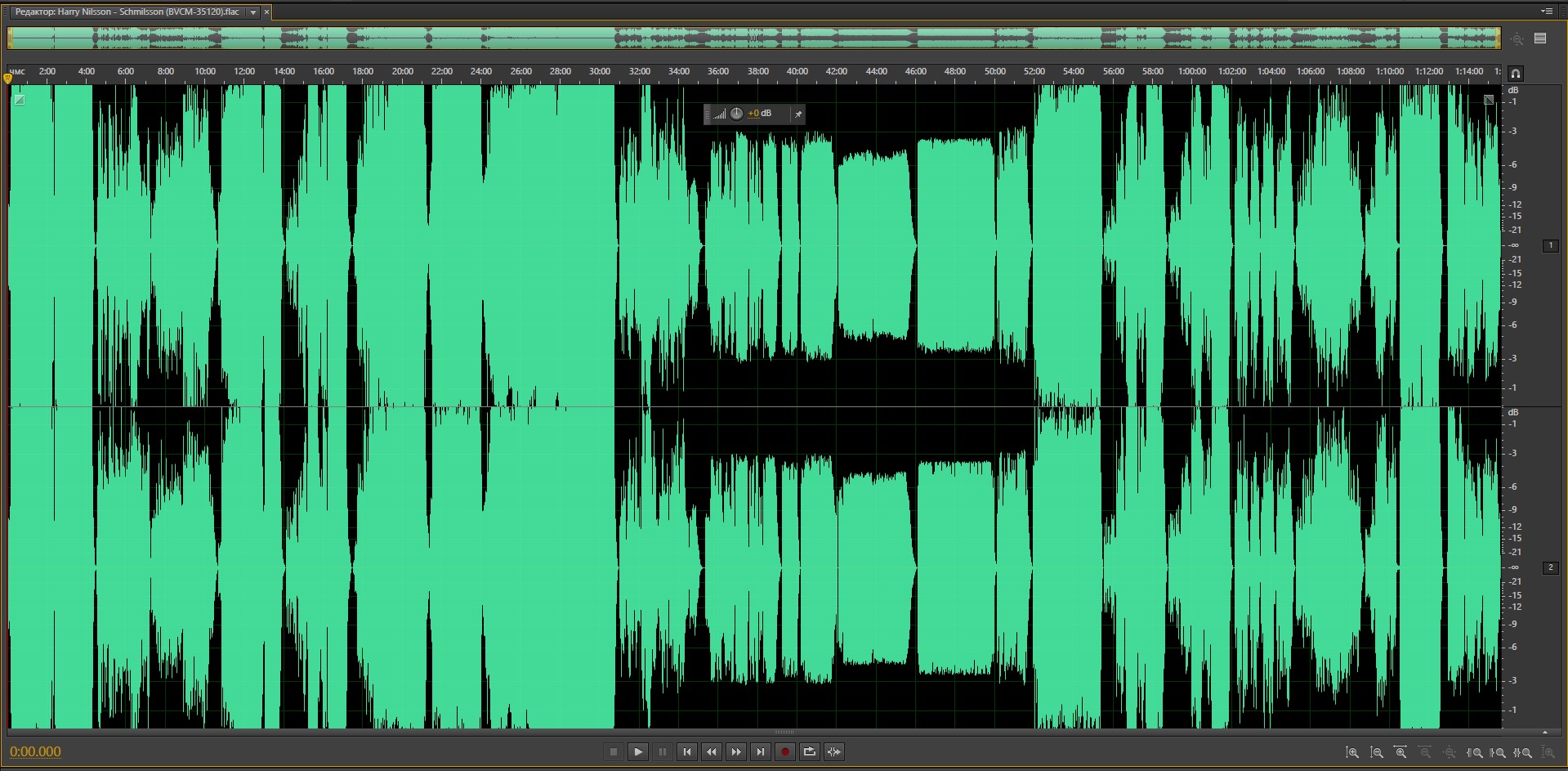Open the editor file dropdown arrow
This screenshot has width=1568, height=771.
253,12
